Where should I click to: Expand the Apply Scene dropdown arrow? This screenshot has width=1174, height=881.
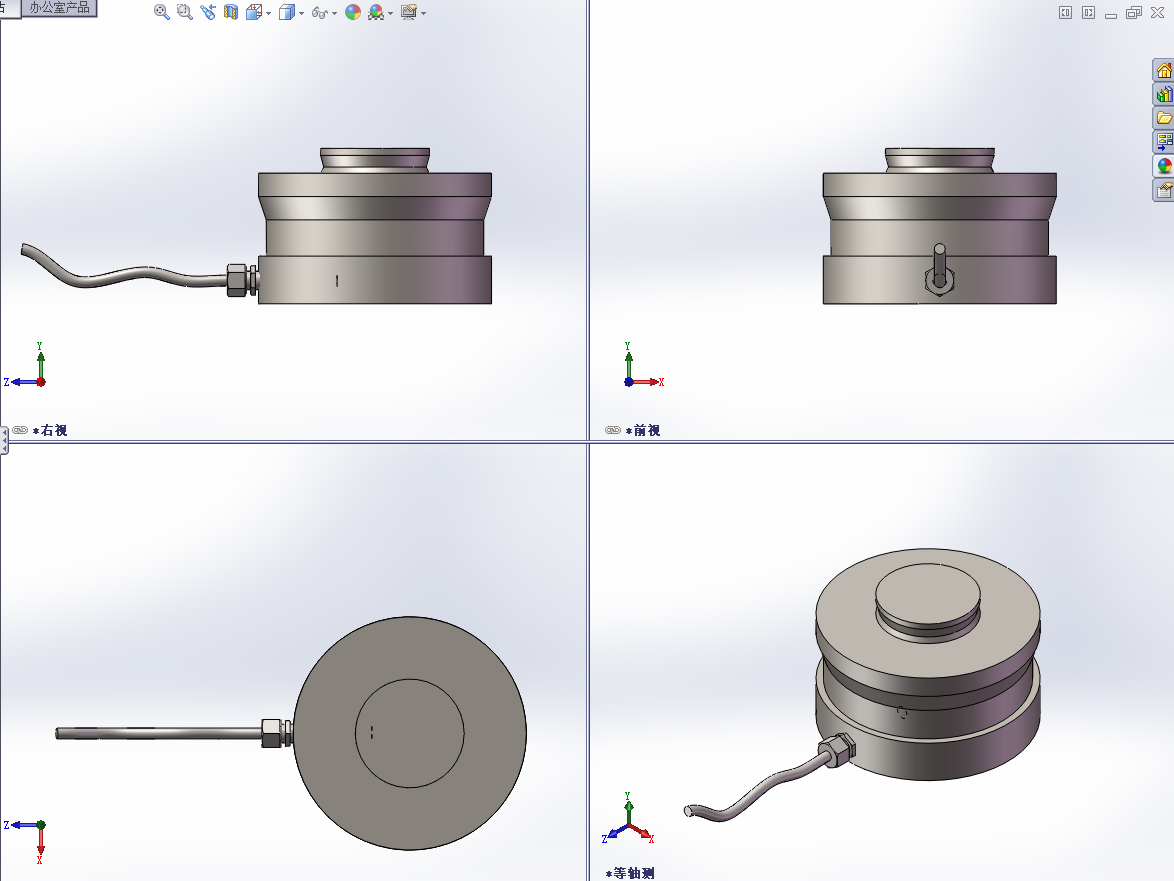point(391,13)
